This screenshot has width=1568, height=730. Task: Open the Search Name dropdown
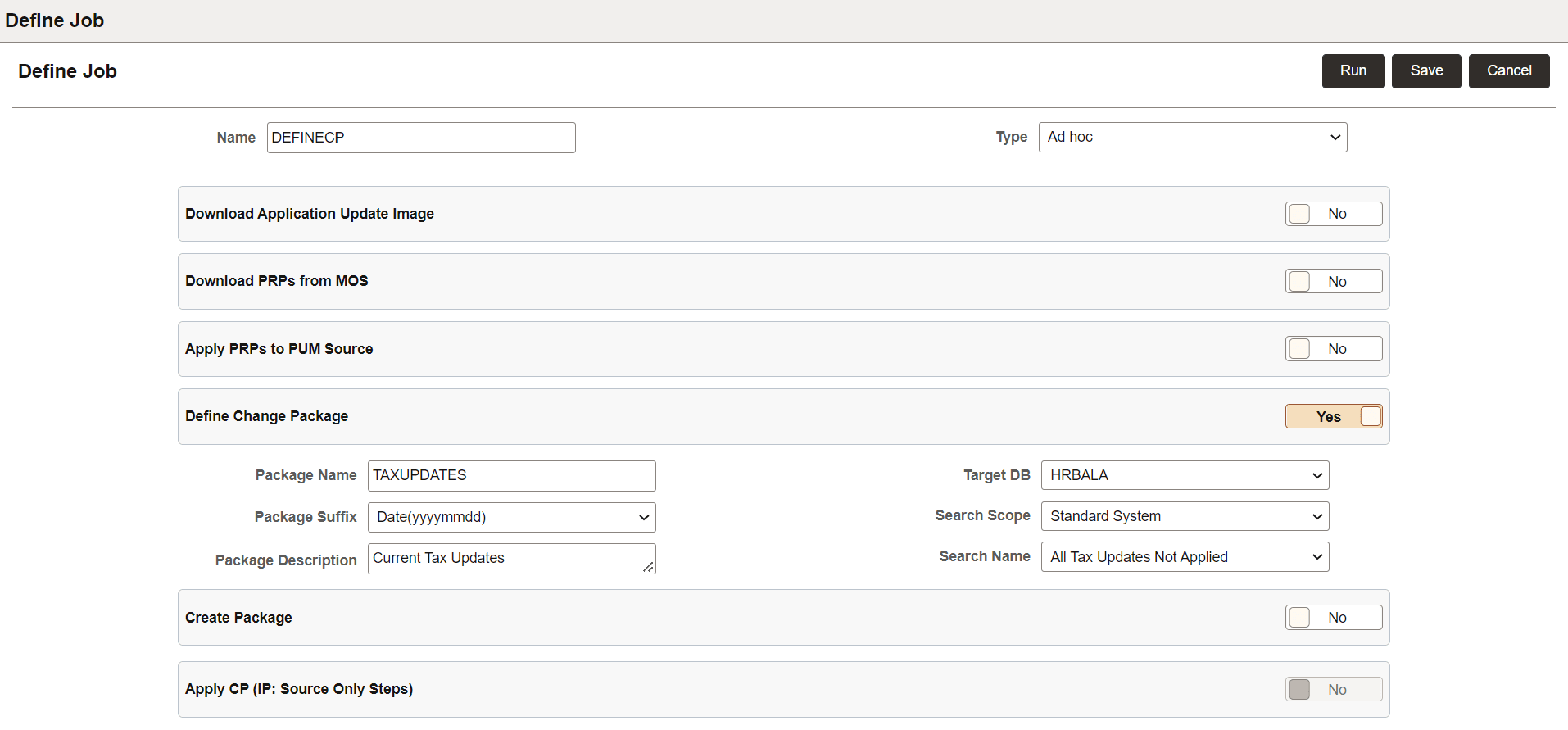point(1185,557)
